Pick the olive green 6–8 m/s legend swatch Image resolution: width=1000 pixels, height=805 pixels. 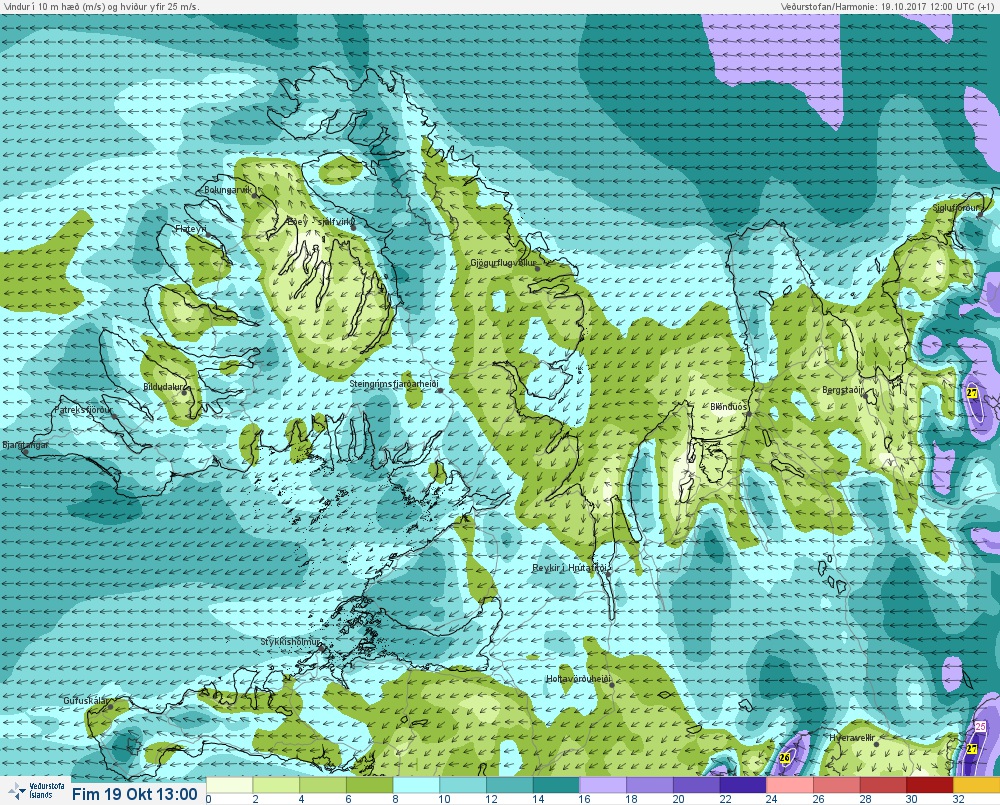click(x=369, y=785)
